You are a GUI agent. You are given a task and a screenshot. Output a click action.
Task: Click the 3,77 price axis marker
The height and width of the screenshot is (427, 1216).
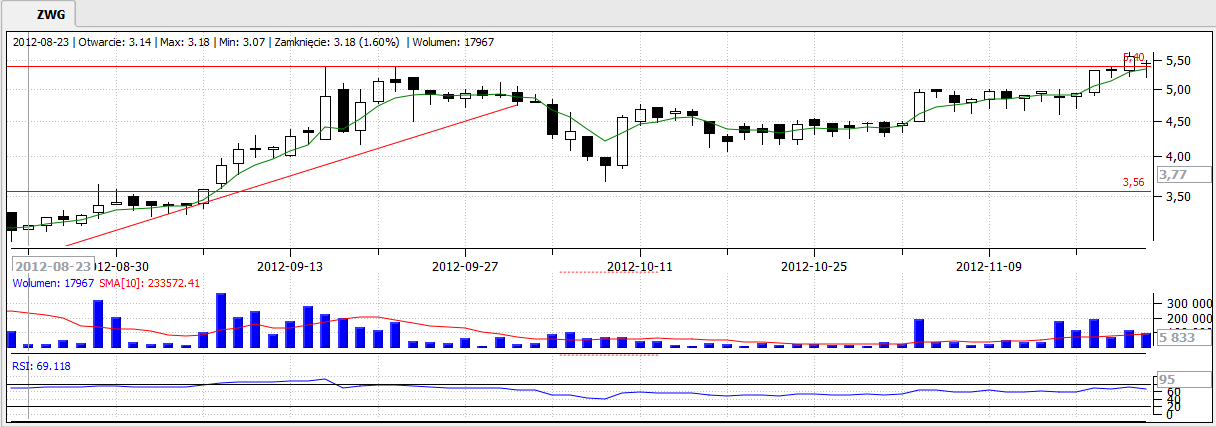pos(1172,174)
